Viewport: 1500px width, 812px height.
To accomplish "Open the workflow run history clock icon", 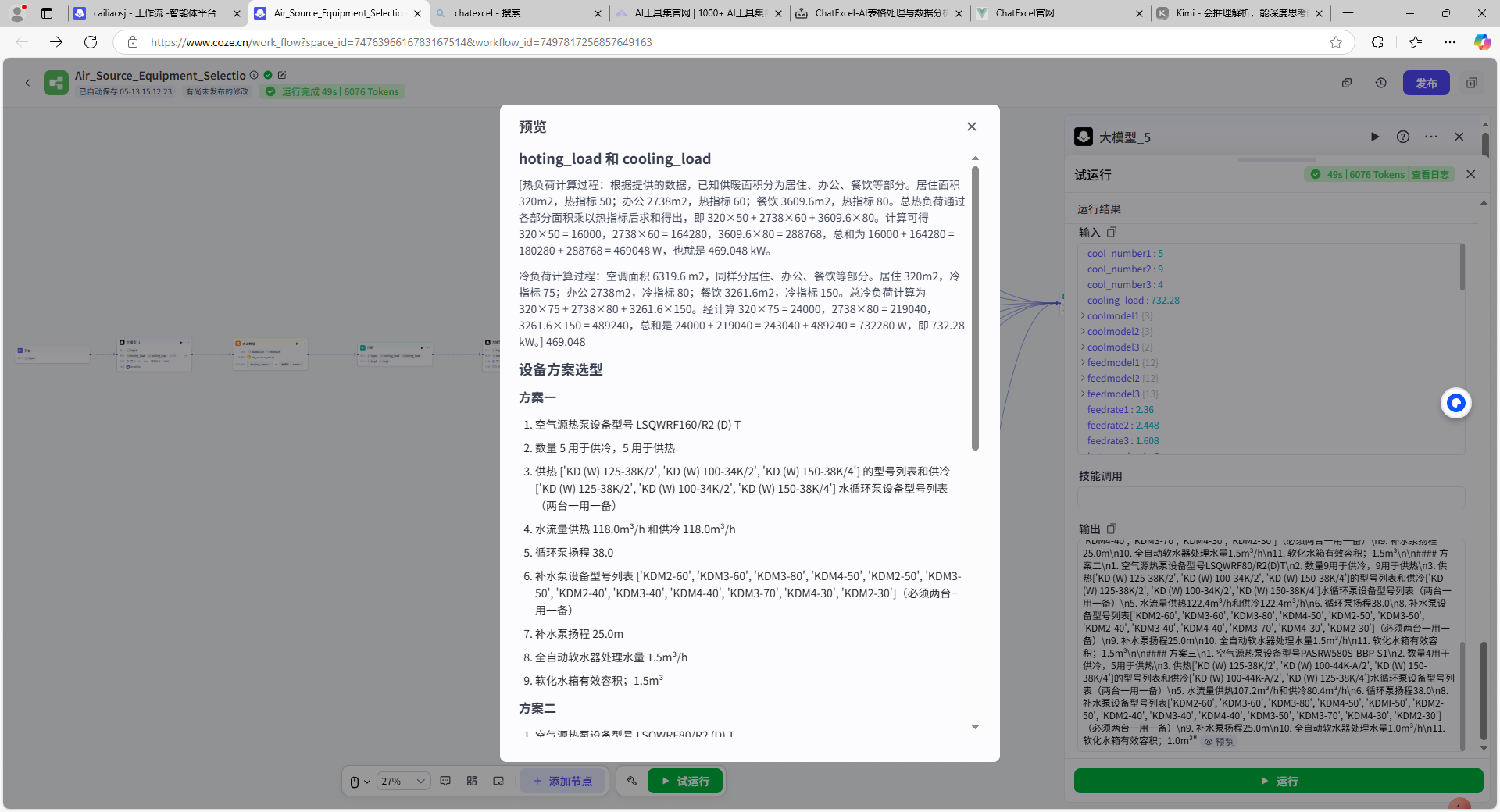I will [1381, 83].
